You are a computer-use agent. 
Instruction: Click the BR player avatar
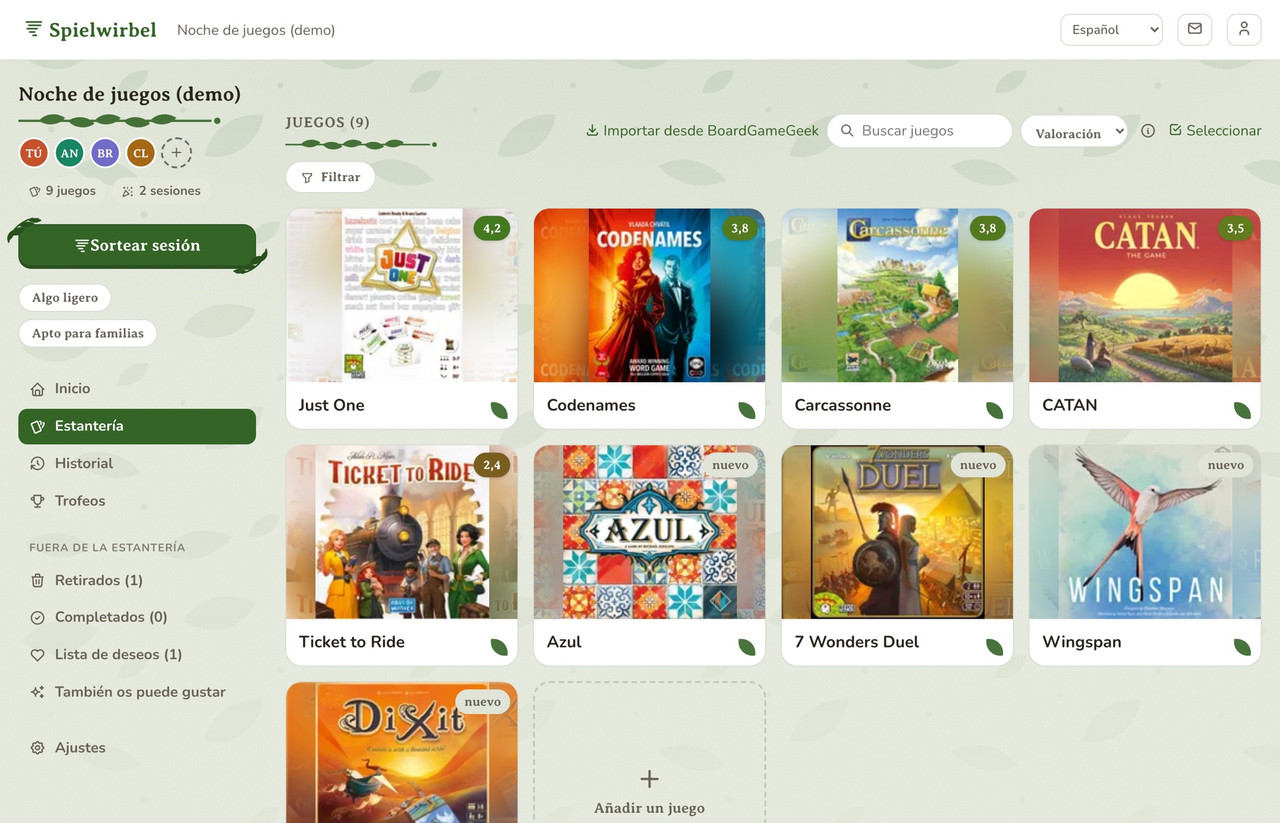tap(105, 153)
